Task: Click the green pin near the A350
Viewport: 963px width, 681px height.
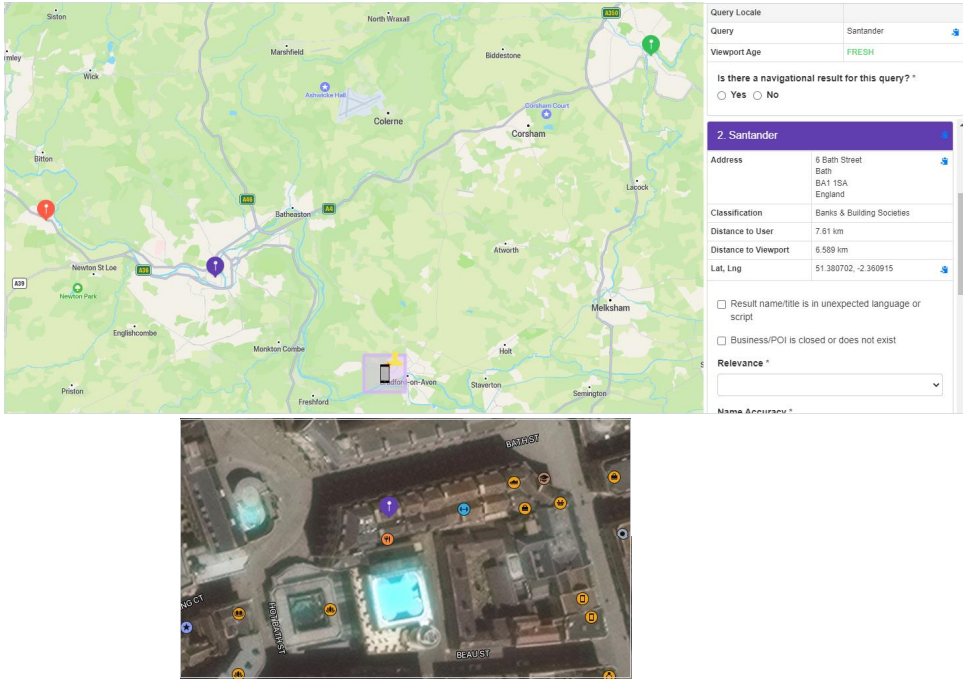Action: point(650,44)
